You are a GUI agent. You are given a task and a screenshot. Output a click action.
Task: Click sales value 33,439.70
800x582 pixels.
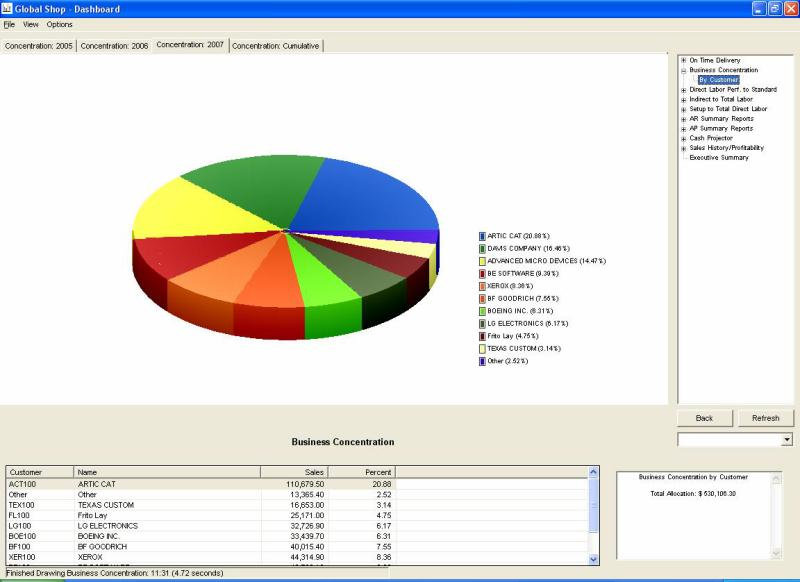[306, 536]
